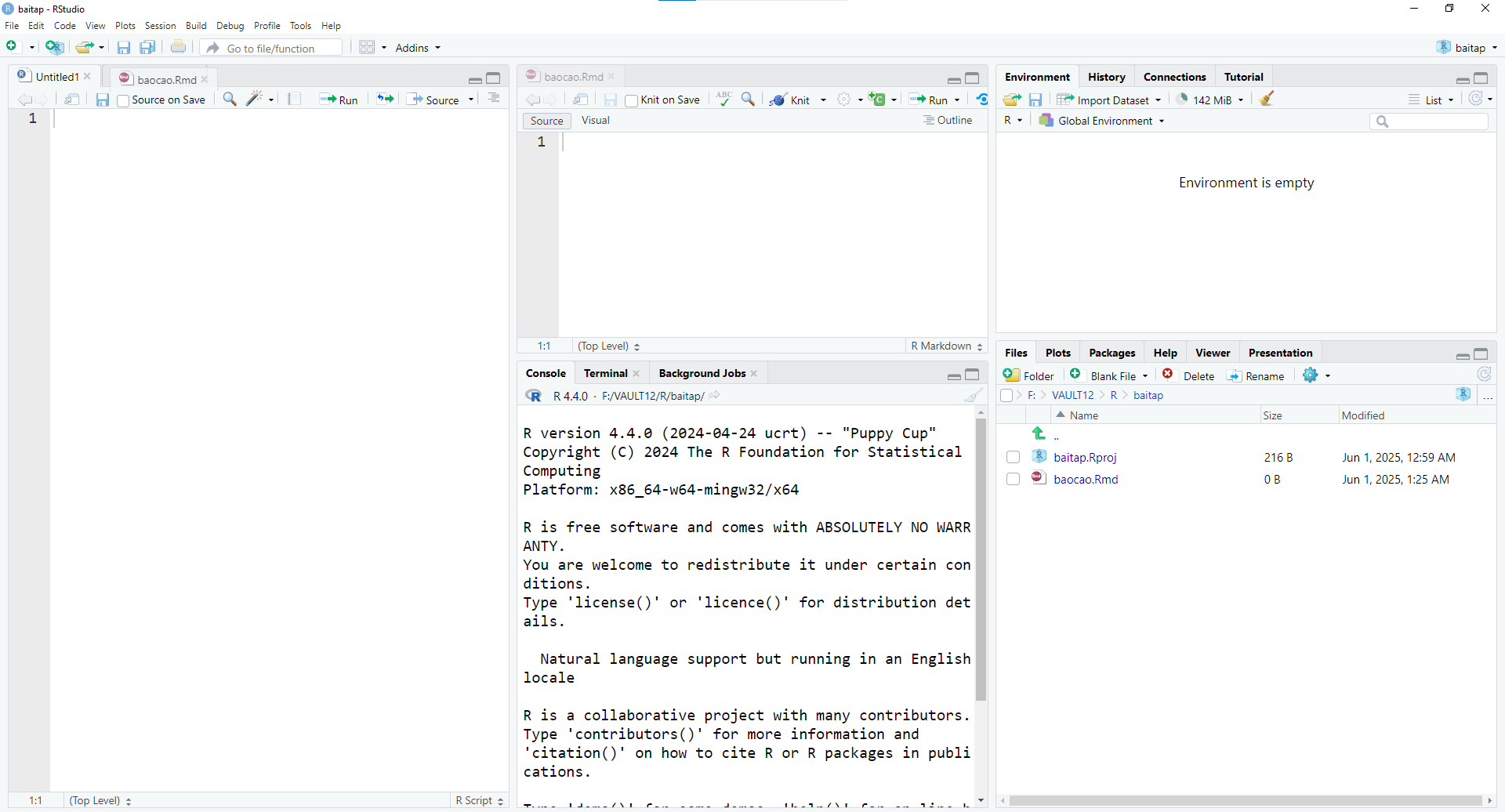Screen dimensions: 1505x812
Task: Click the Compile Report notebook icon
Action: point(294,99)
